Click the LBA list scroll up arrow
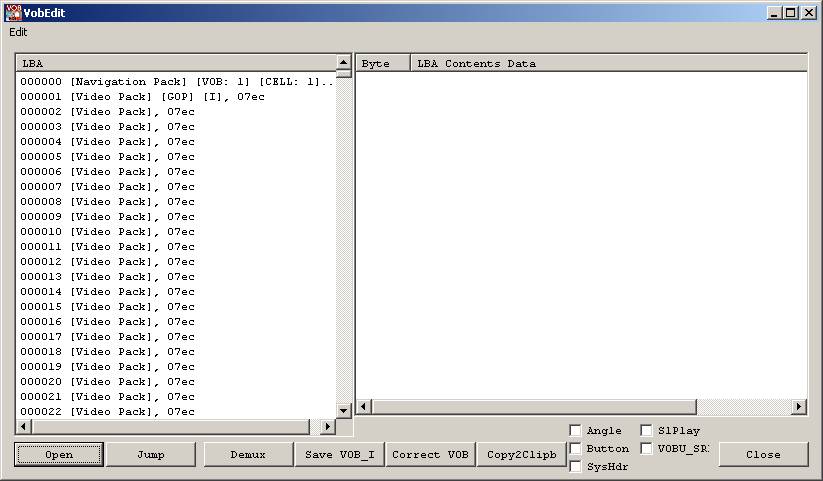The height and width of the screenshot is (481, 823). click(x=343, y=62)
